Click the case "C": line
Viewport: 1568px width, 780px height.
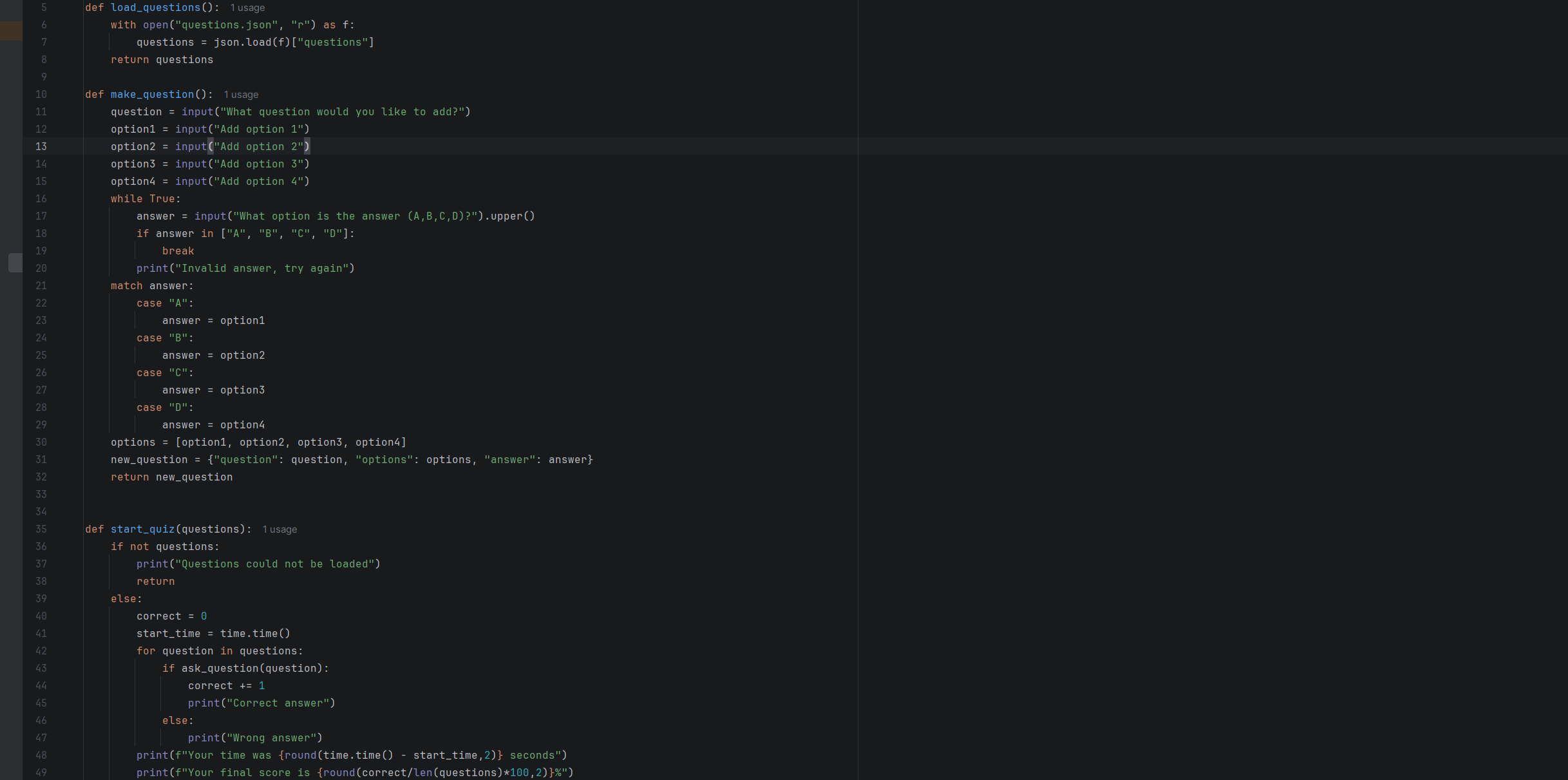165,373
